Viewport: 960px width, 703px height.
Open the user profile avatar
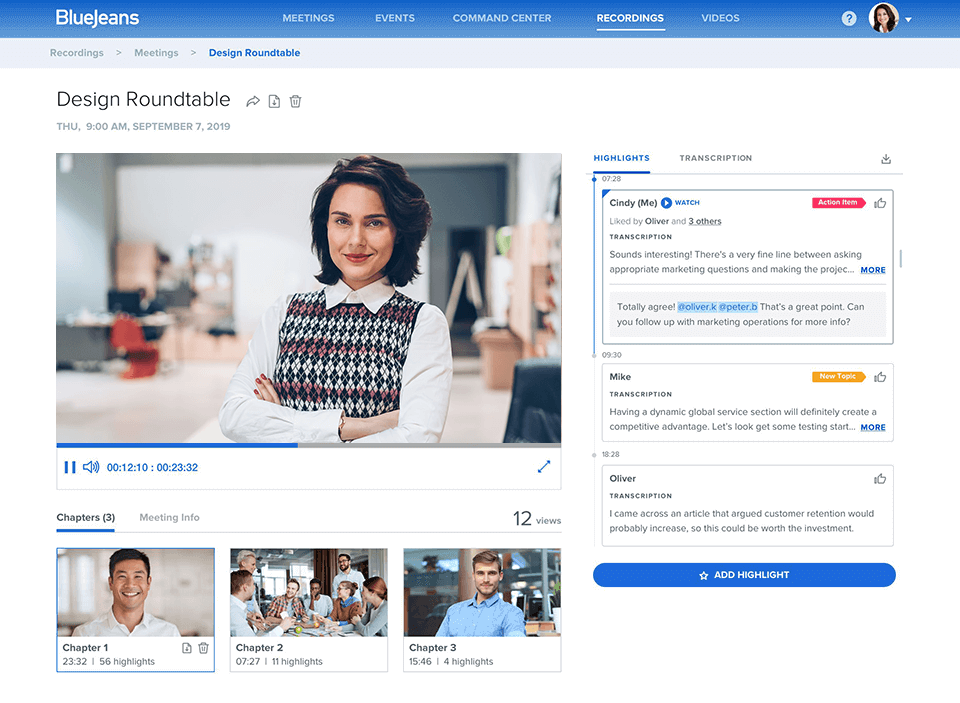pyautogui.click(x=883, y=18)
